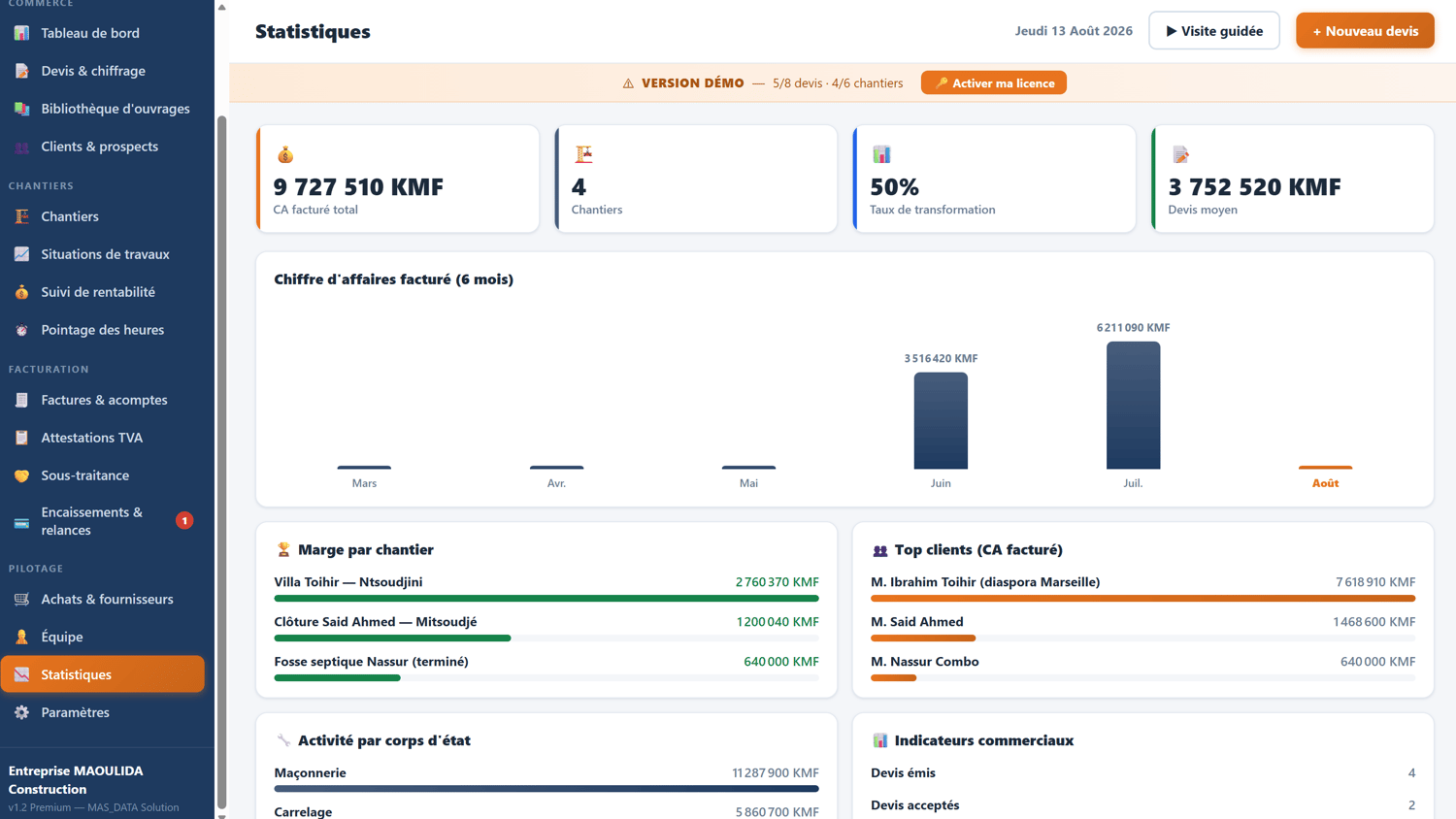Select Situations de travaux menu item
Image resolution: width=1456 pixels, height=819 pixels.
click(103, 254)
